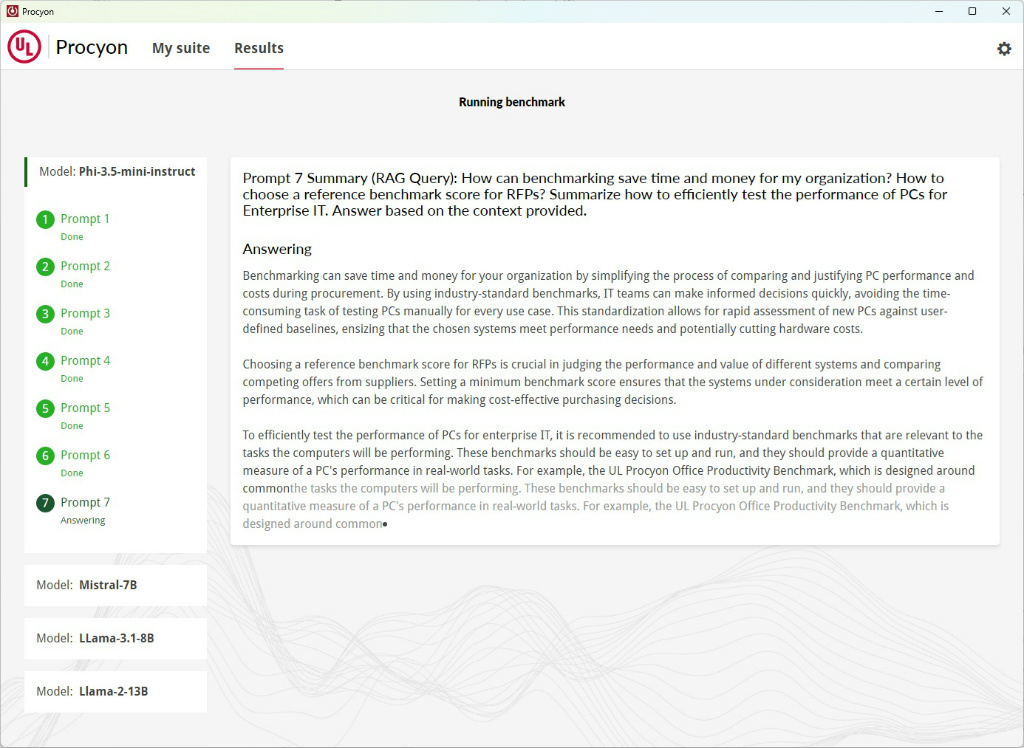The height and width of the screenshot is (748, 1024).
Task: Open the Prompt 2 label
Action: pyautogui.click(x=85, y=266)
